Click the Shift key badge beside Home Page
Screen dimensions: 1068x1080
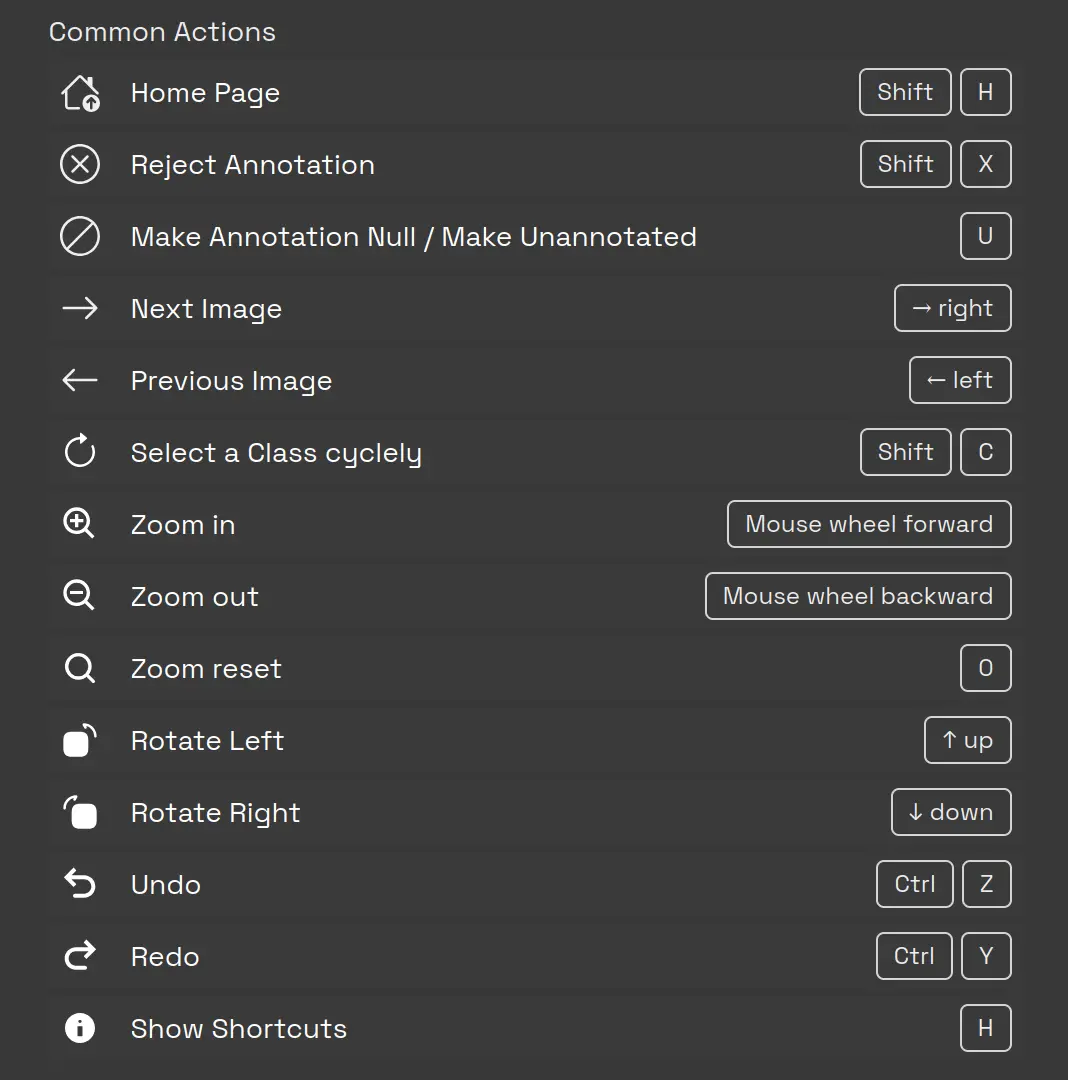click(904, 92)
